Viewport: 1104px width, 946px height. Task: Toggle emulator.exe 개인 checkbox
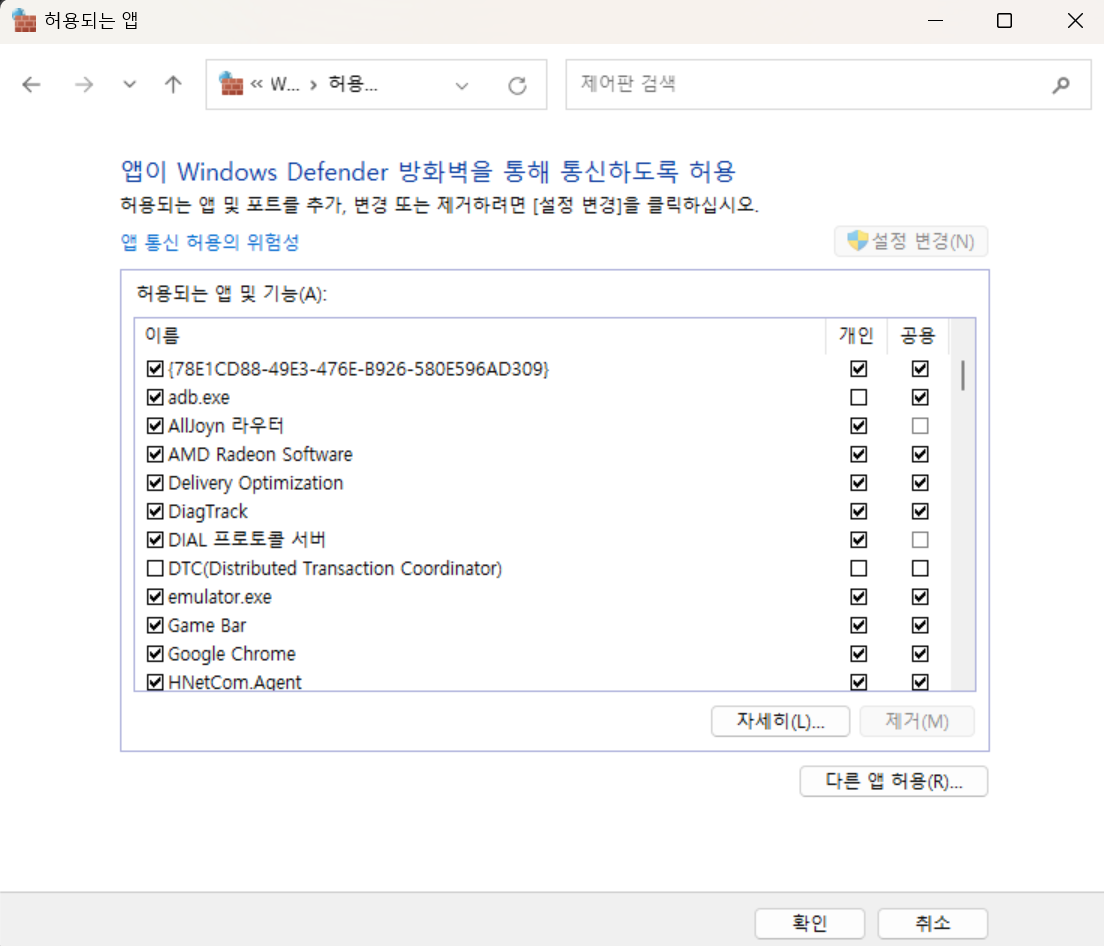[x=858, y=597]
